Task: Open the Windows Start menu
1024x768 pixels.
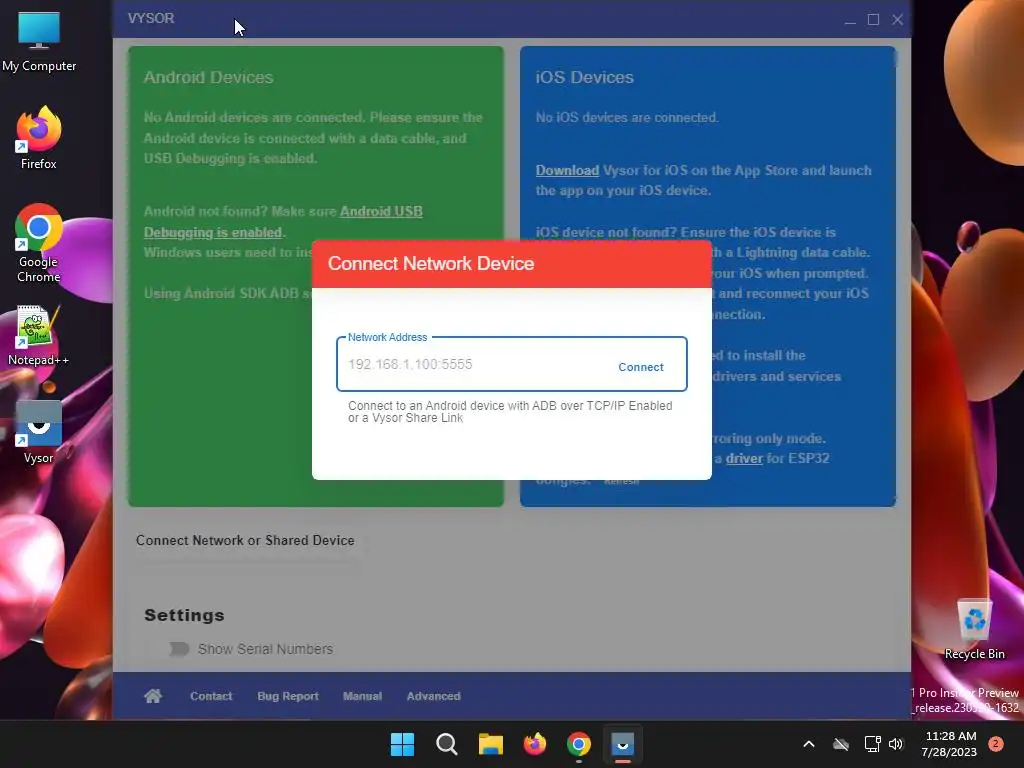Action: pyautogui.click(x=402, y=744)
